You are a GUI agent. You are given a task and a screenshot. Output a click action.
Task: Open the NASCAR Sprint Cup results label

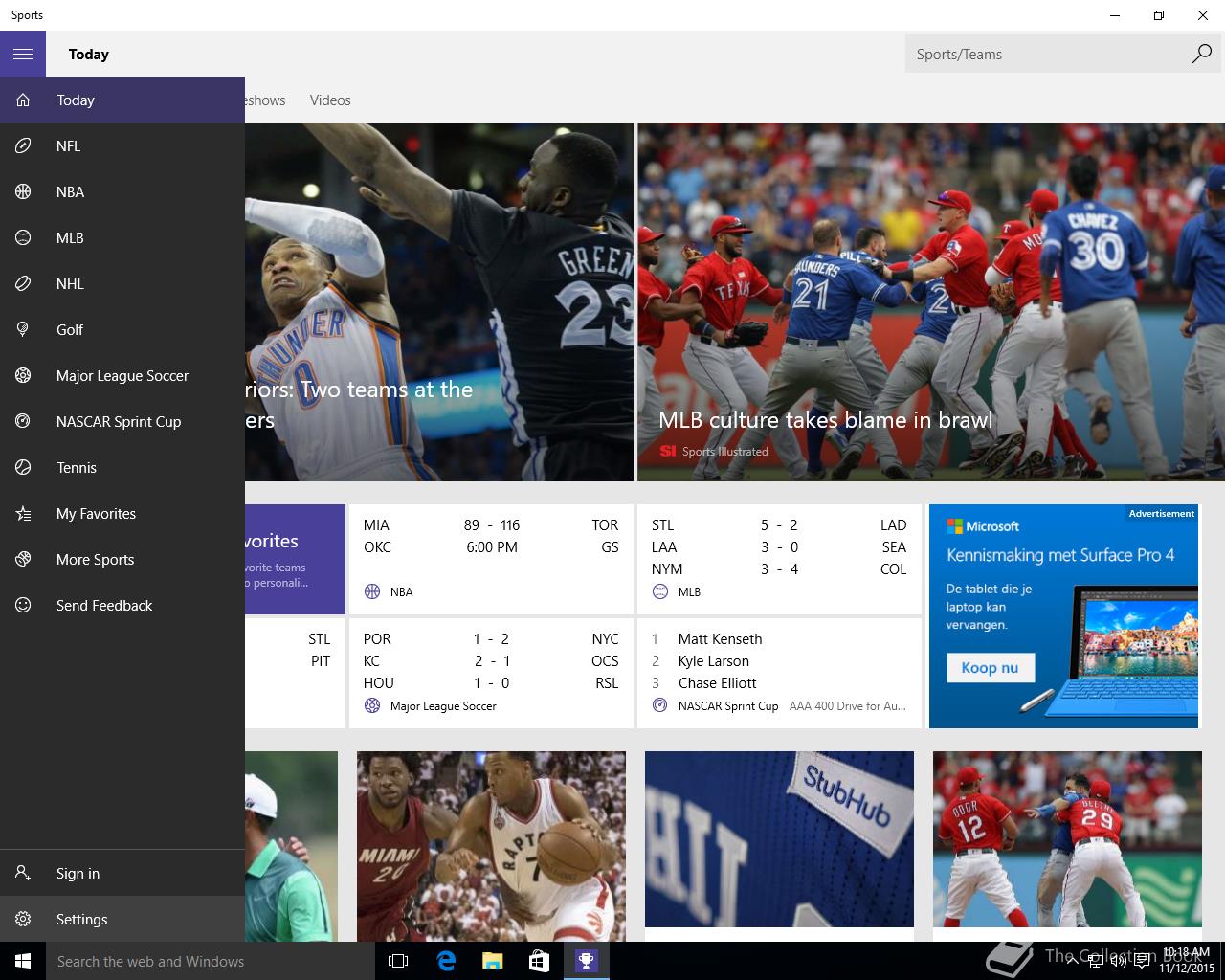[x=728, y=705]
